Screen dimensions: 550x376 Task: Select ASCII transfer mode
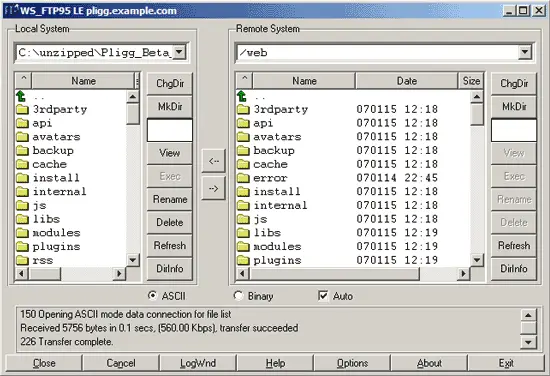(153, 296)
